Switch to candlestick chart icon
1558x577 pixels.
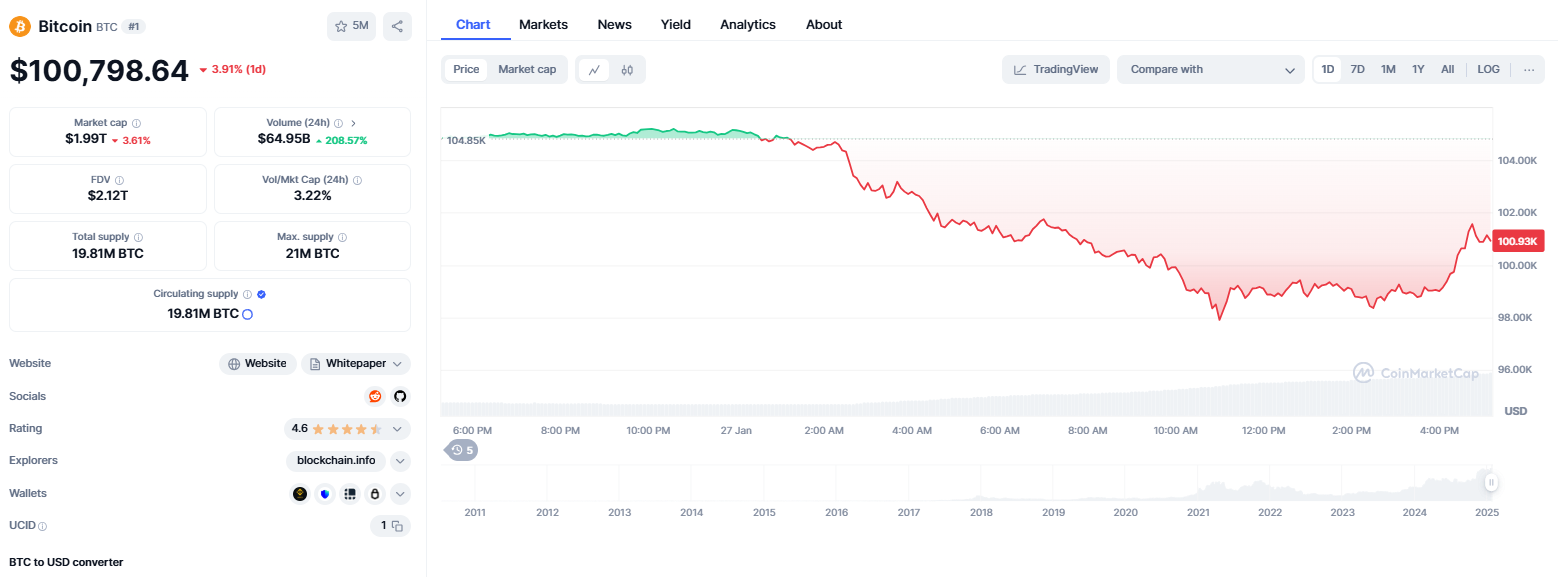click(x=627, y=70)
